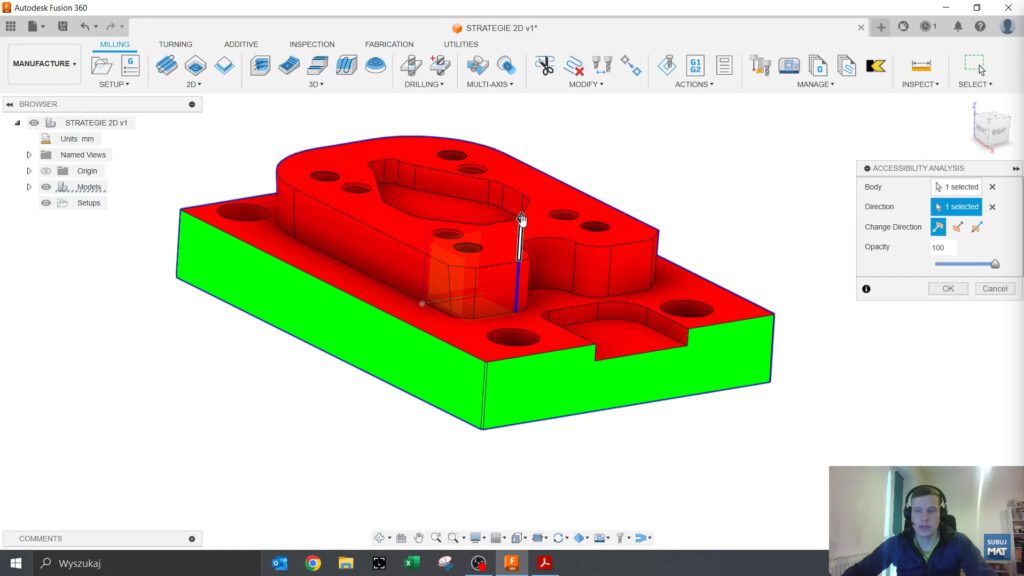The height and width of the screenshot is (576, 1024).
Task: Toggle Setups visibility eye icon
Action: [46, 203]
